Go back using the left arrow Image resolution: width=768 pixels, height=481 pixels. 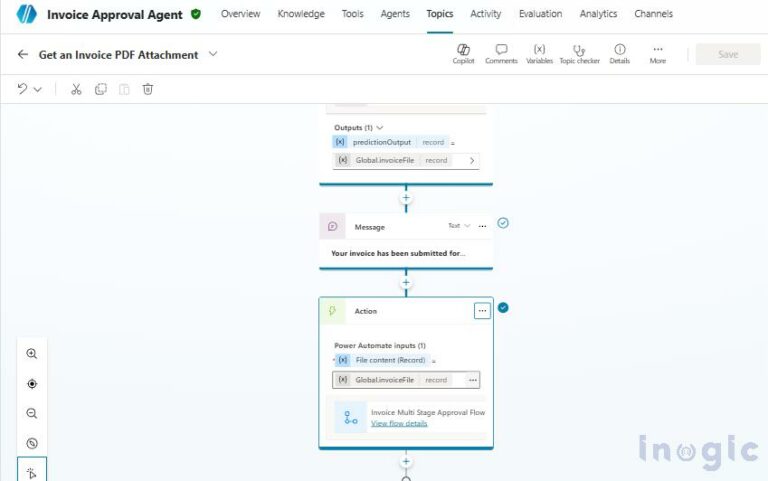[23, 54]
